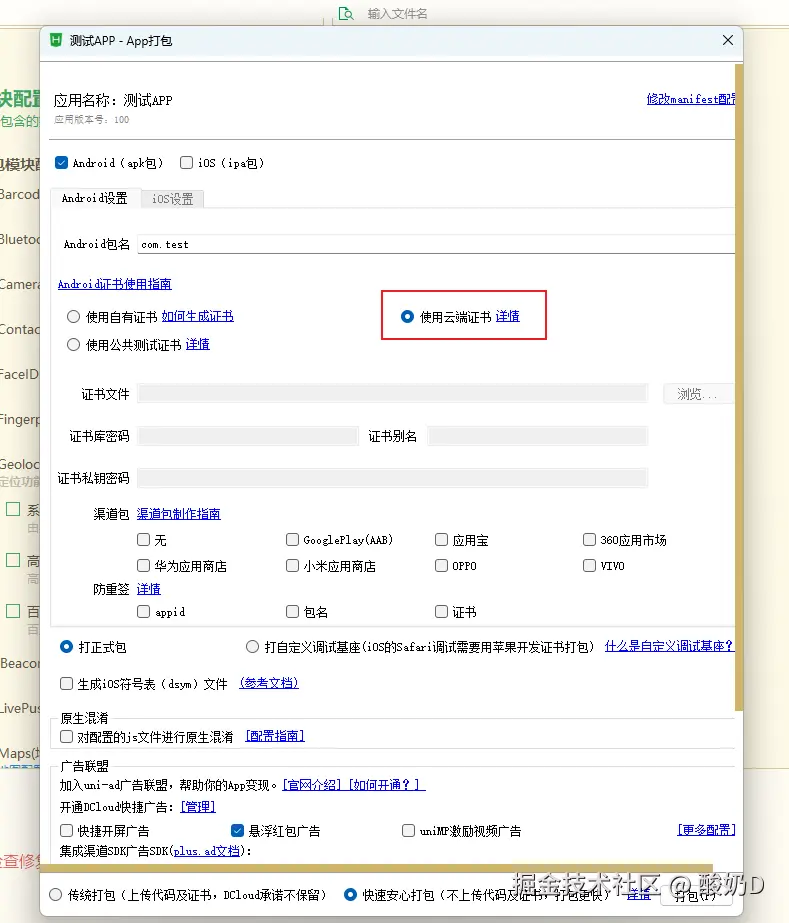
Task: Check the OPPO checkbox
Action: pos(441,566)
